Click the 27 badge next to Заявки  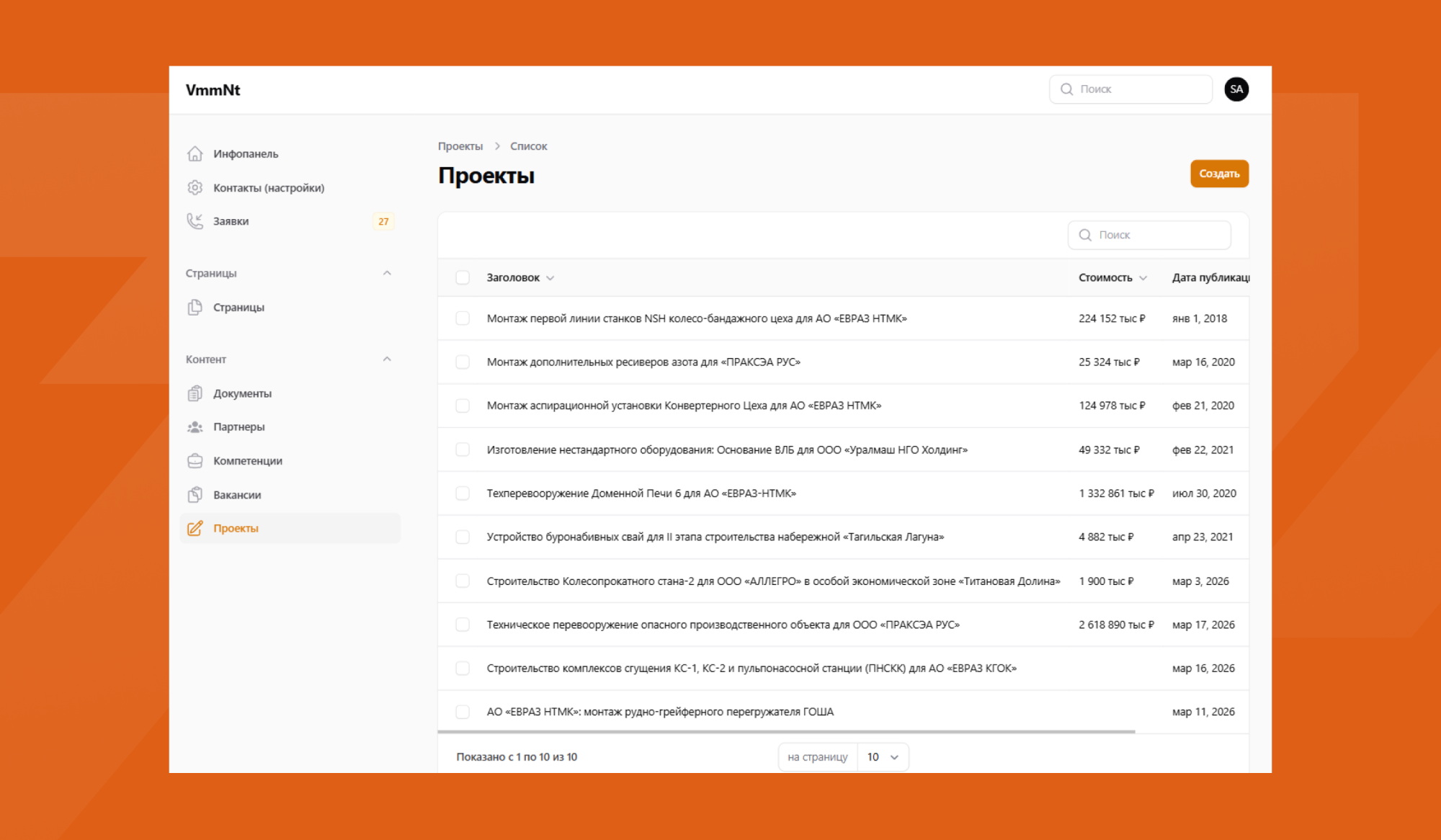[383, 221]
